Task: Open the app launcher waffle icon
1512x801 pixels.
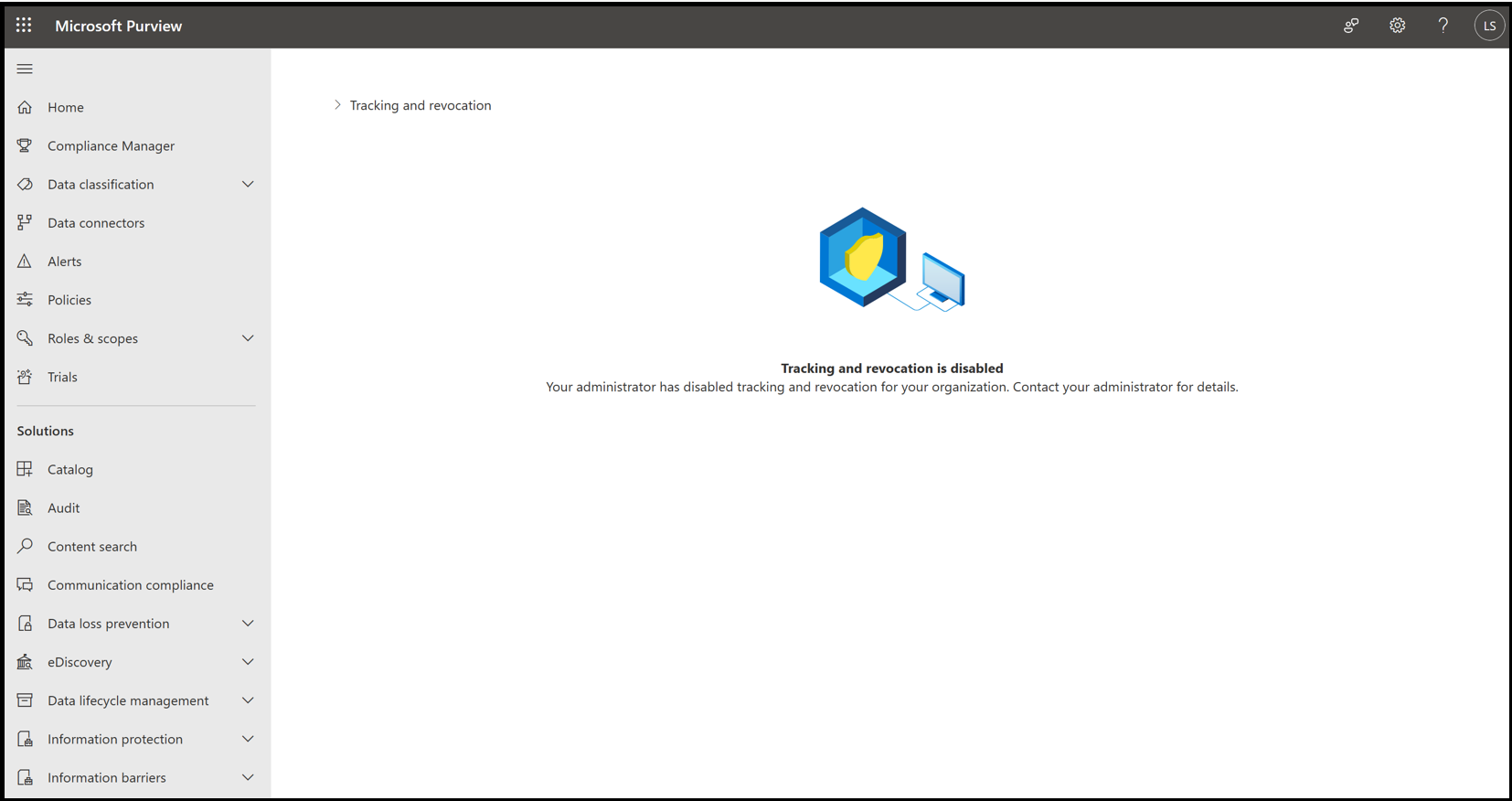Action: [x=24, y=26]
